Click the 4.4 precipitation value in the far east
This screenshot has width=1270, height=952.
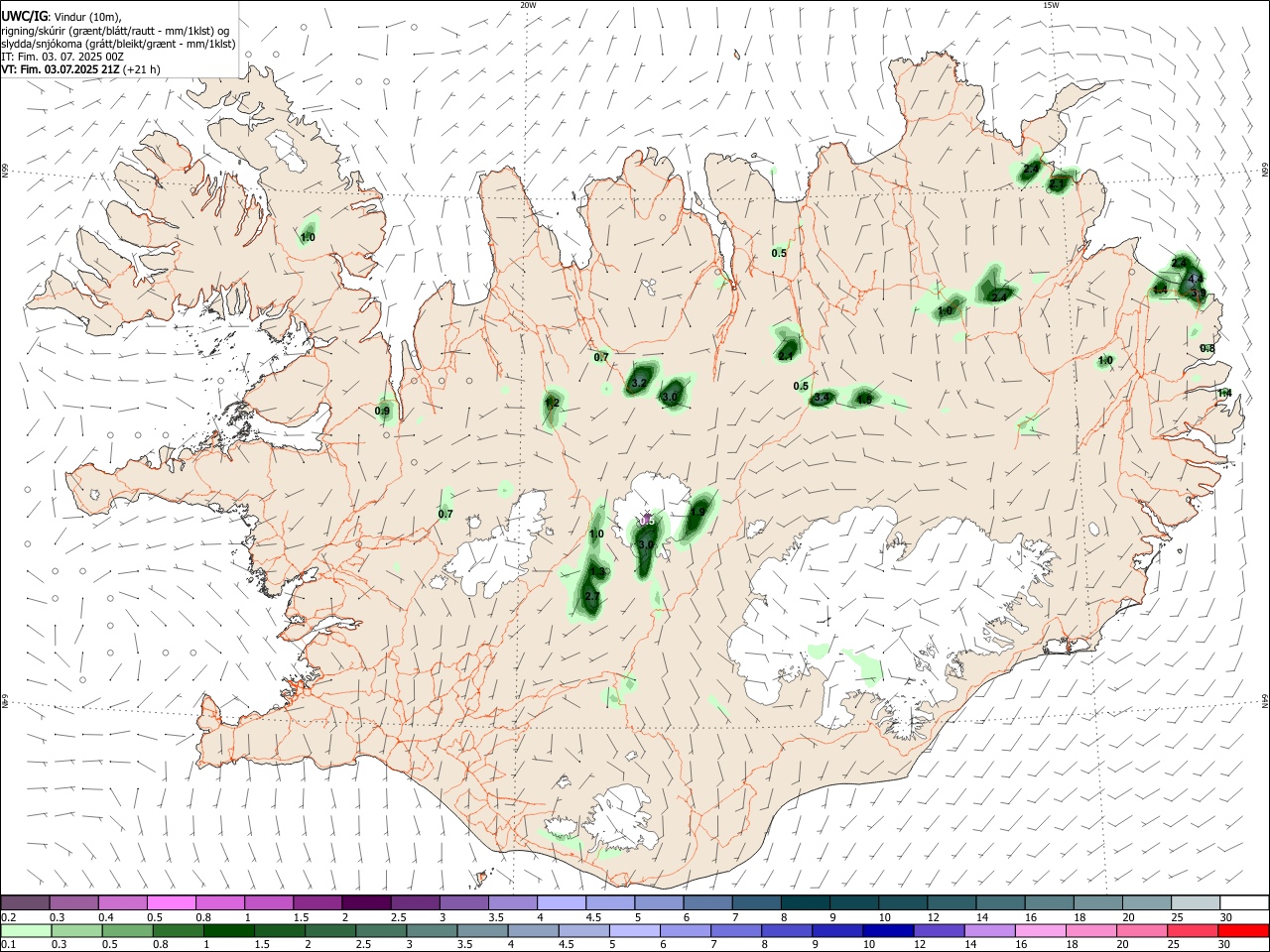1195,280
